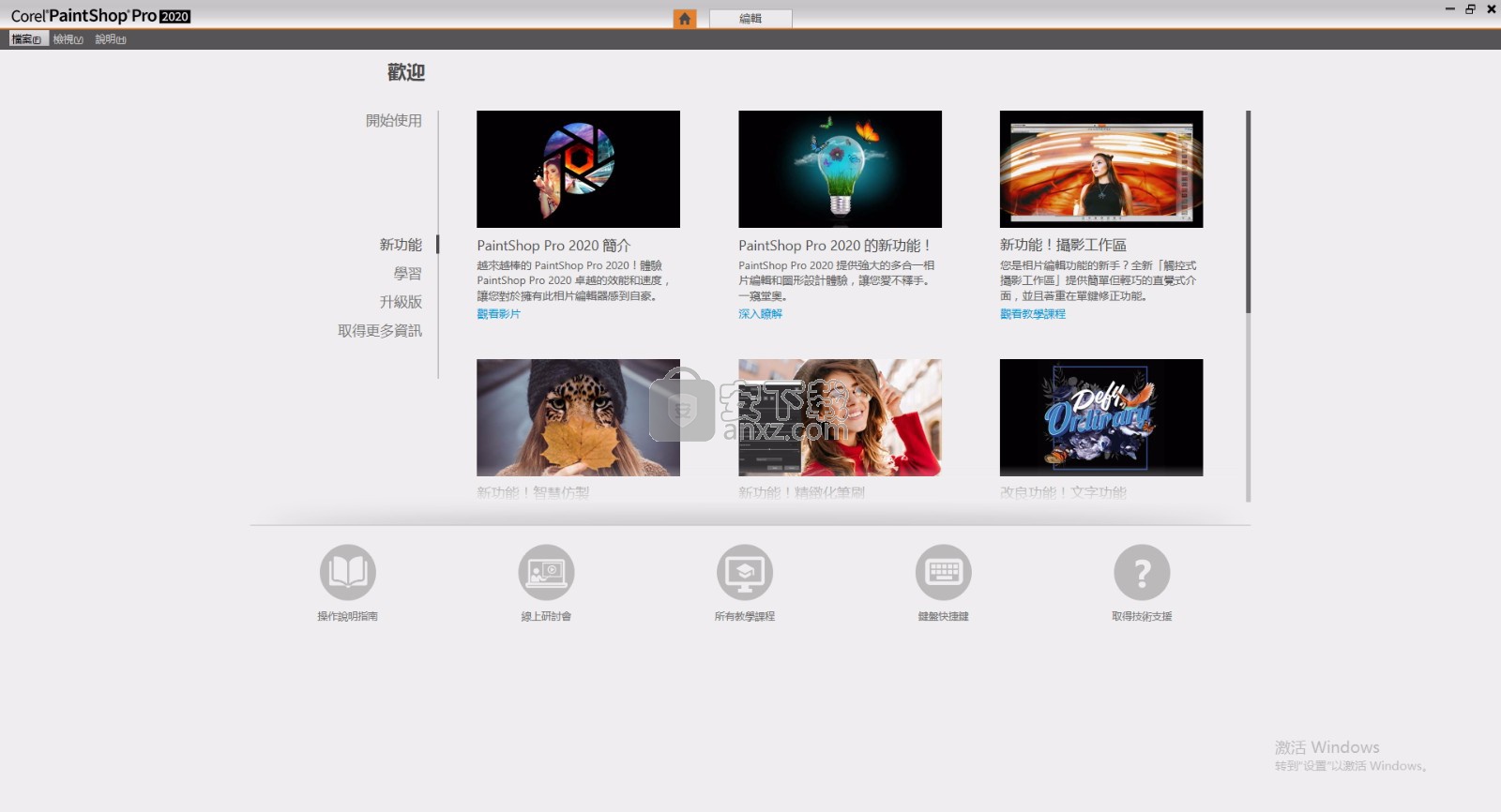1501x812 pixels.
Task: Open the lightbulb 新功能 thumbnail
Action: [x=840, y=169]
